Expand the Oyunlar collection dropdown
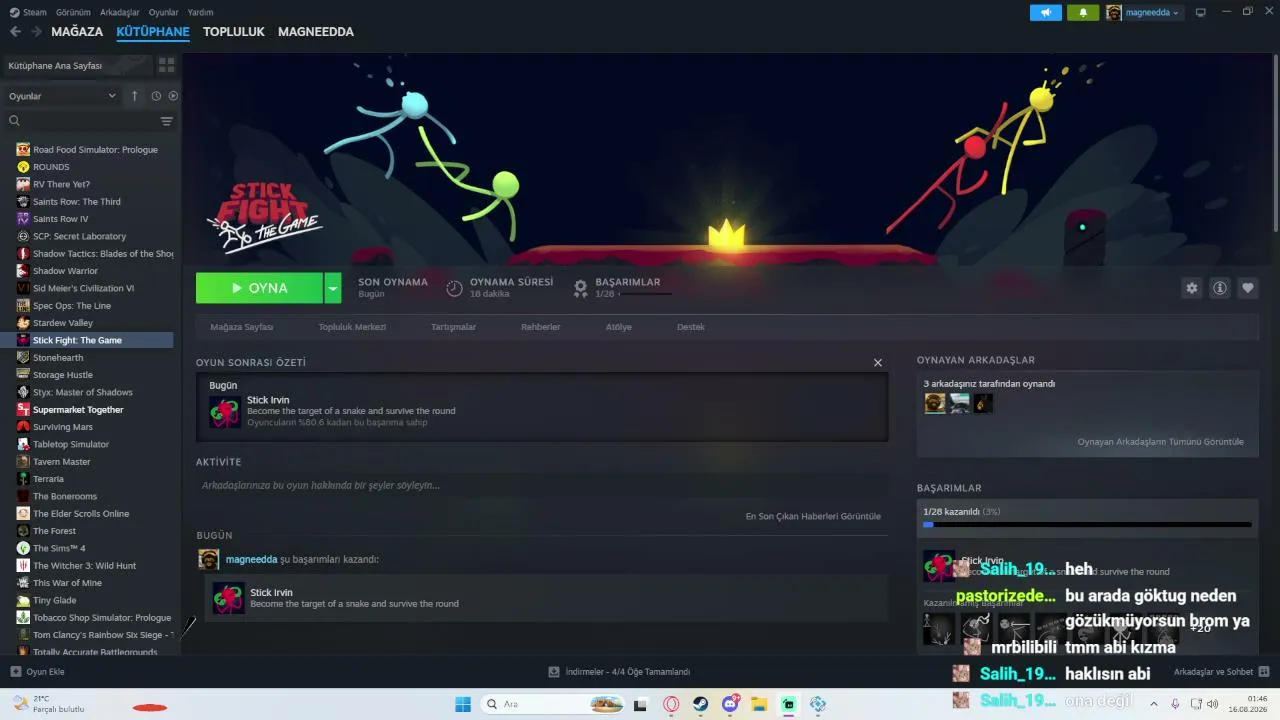1280x720 pixels. 63,96
